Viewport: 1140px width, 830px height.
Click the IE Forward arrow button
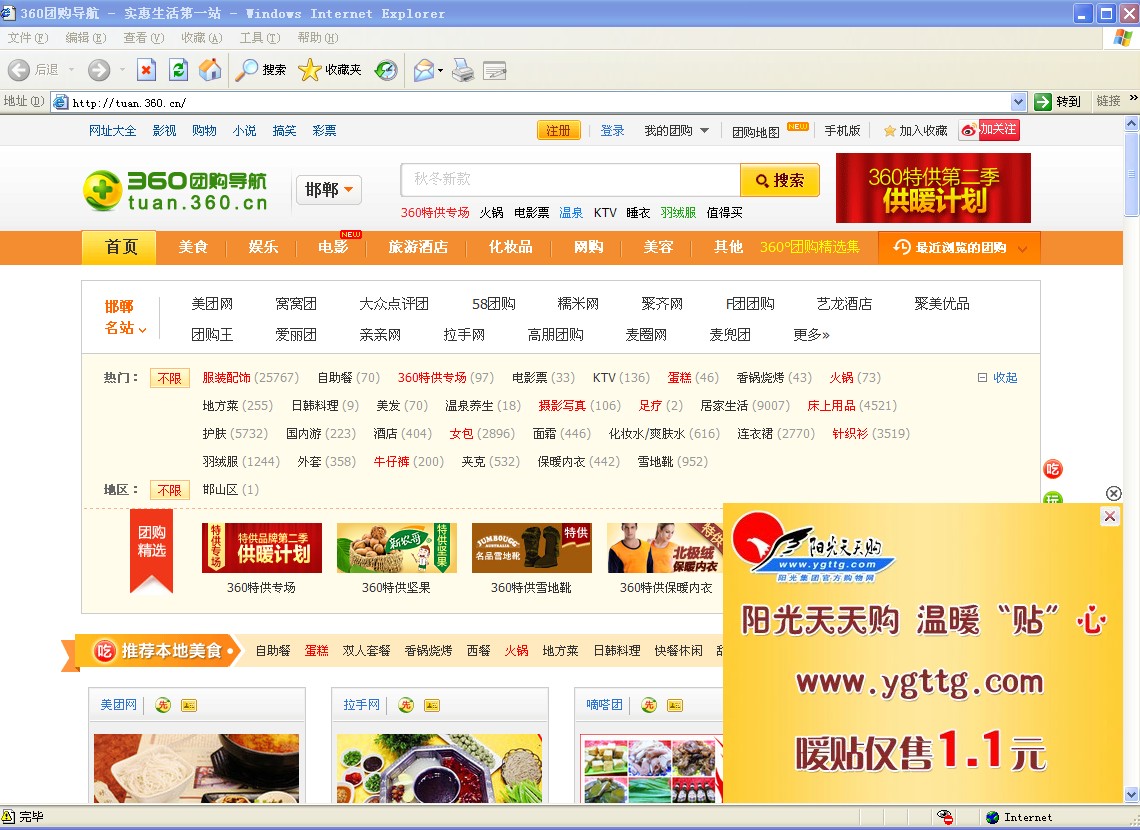click(x=99, y=70)
